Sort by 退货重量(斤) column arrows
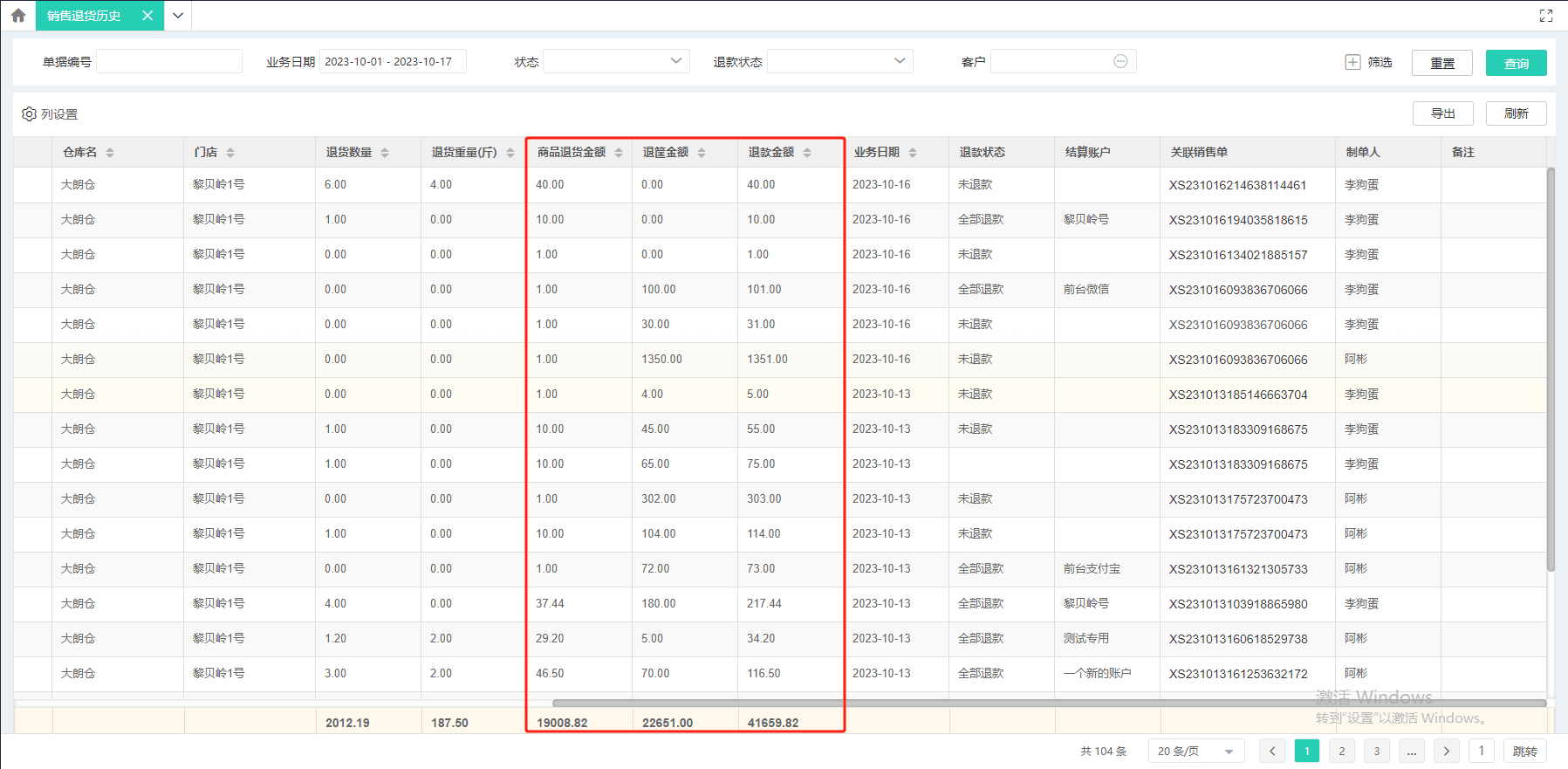Screen dimensions: 1568x769 click(x=510, y=152)
